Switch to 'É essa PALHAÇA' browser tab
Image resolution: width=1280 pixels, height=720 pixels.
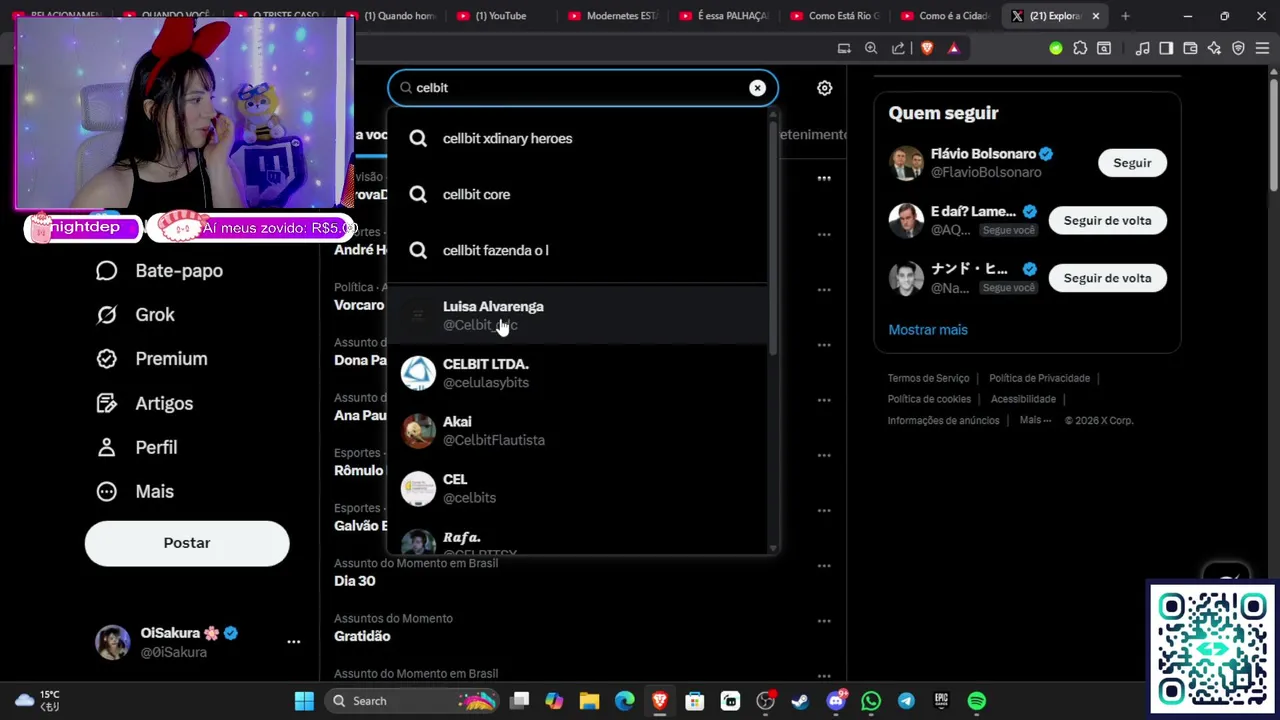point(723,16)
